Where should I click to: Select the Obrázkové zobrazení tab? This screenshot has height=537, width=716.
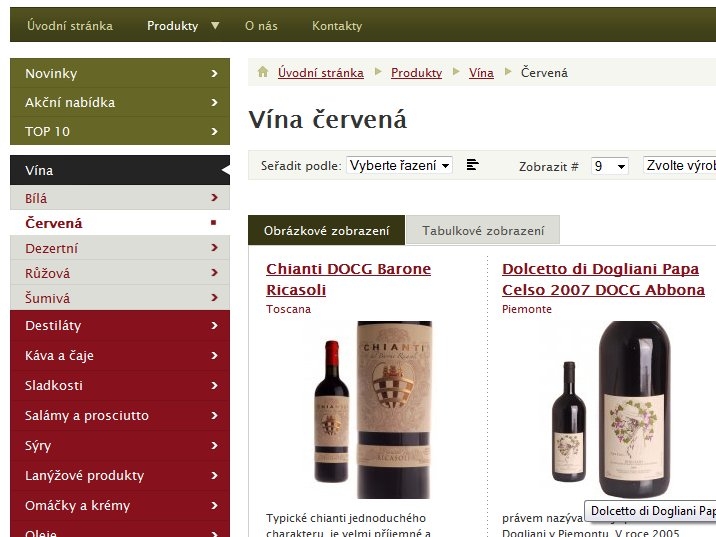326,230
